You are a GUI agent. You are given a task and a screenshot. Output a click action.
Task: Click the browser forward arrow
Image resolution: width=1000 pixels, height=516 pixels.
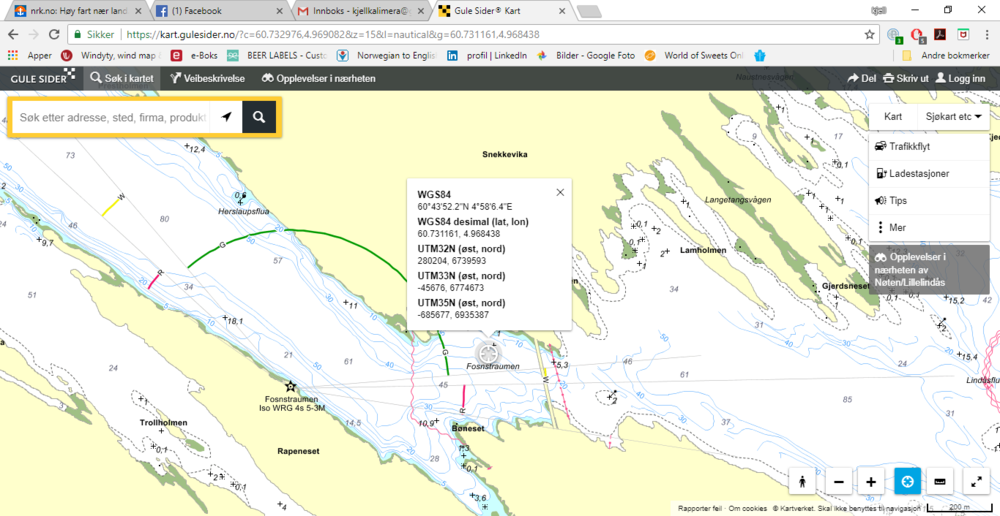[x=34, y=34]
